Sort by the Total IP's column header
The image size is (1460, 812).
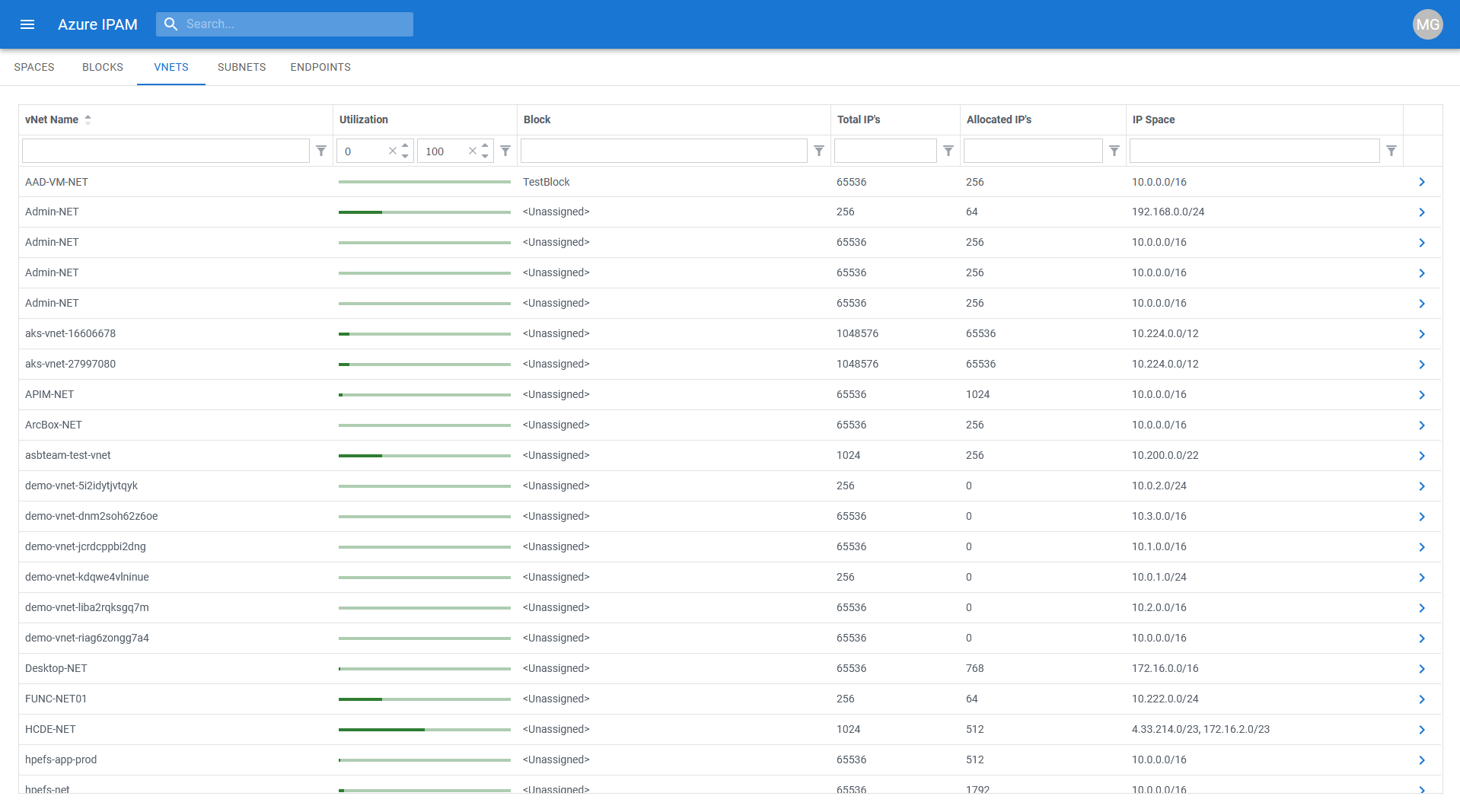click(x=859, y=119)
